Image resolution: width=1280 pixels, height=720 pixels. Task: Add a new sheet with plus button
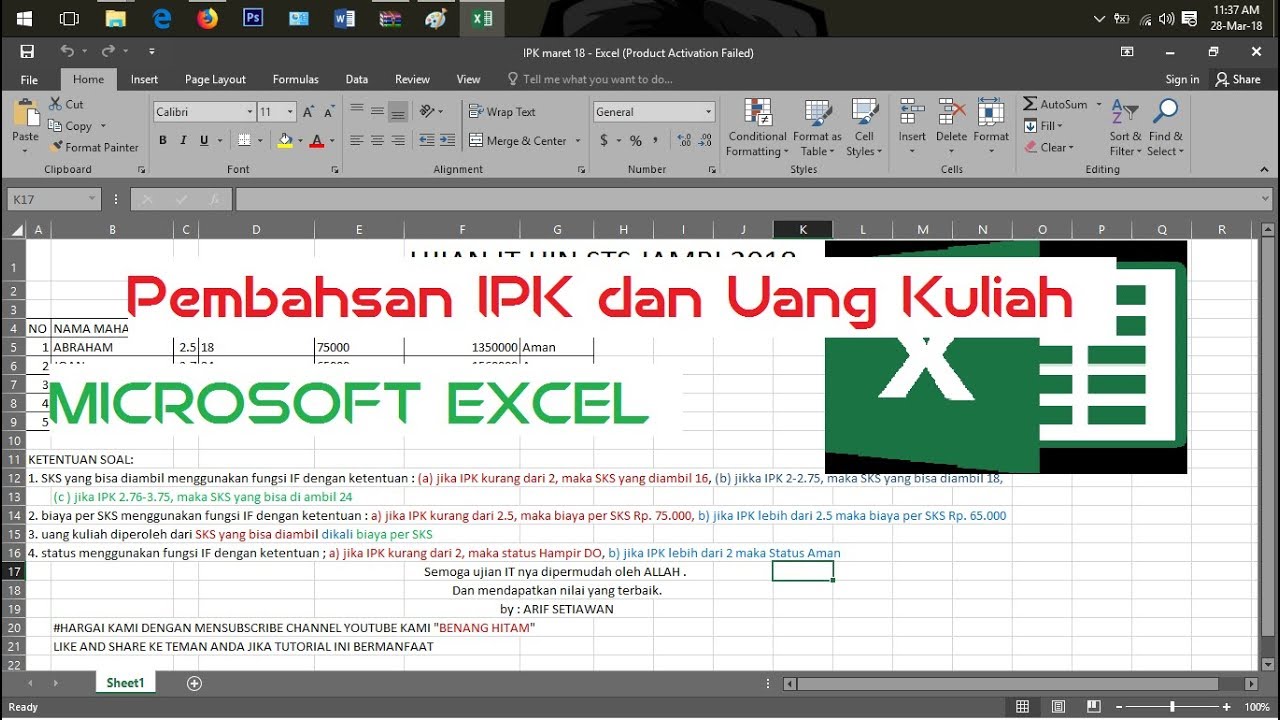[x=195, y=683]
